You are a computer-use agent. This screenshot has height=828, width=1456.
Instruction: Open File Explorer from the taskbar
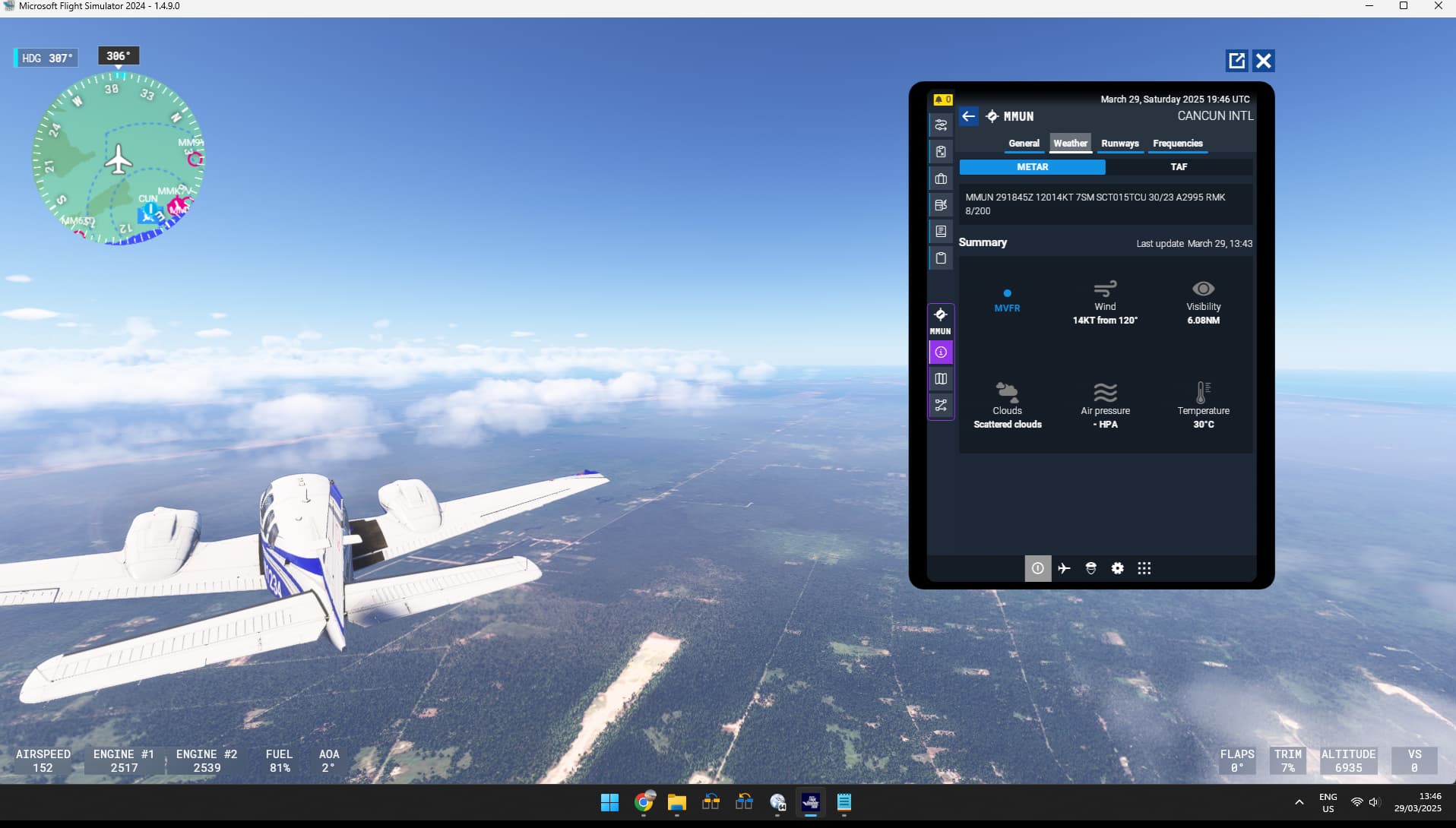(x=677, y=803)
